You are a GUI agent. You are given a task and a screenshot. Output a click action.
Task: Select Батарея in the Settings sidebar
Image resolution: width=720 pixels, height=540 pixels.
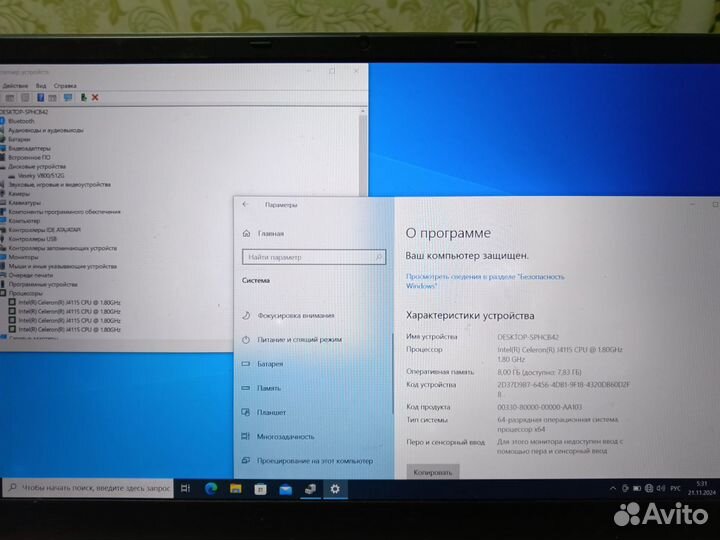coord(270,364)
